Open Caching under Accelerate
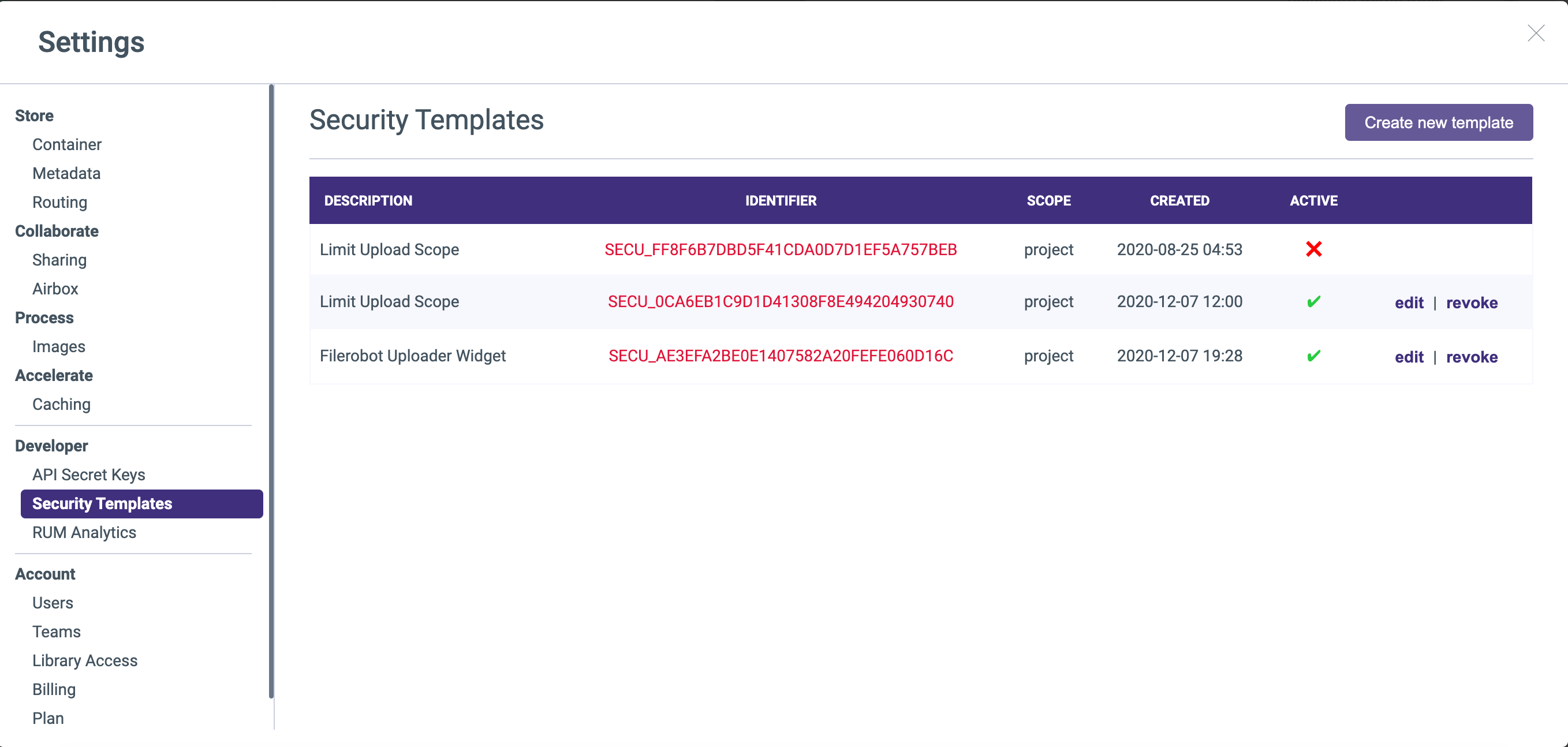Image resolution: width=1568 pixels, height=747 pixels. click(61, 404)
